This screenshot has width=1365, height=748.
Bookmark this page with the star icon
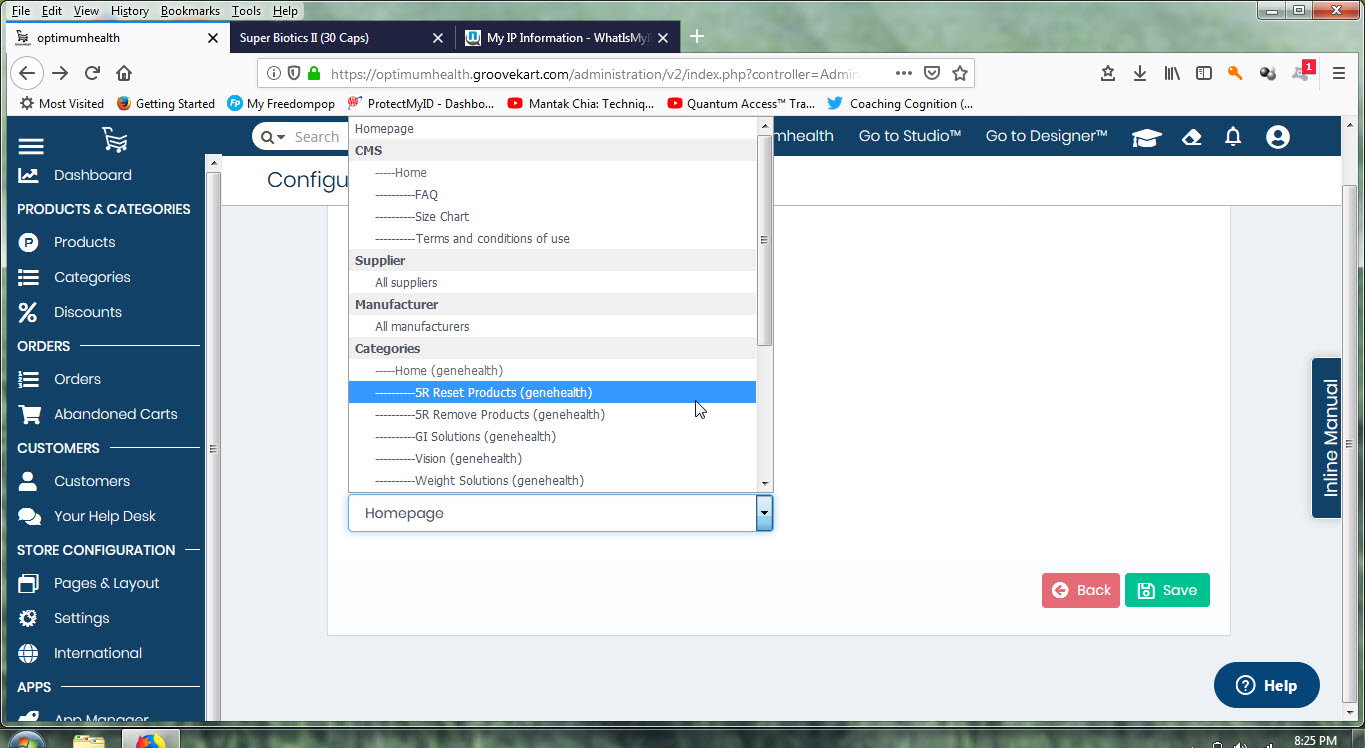pos(960,73)
